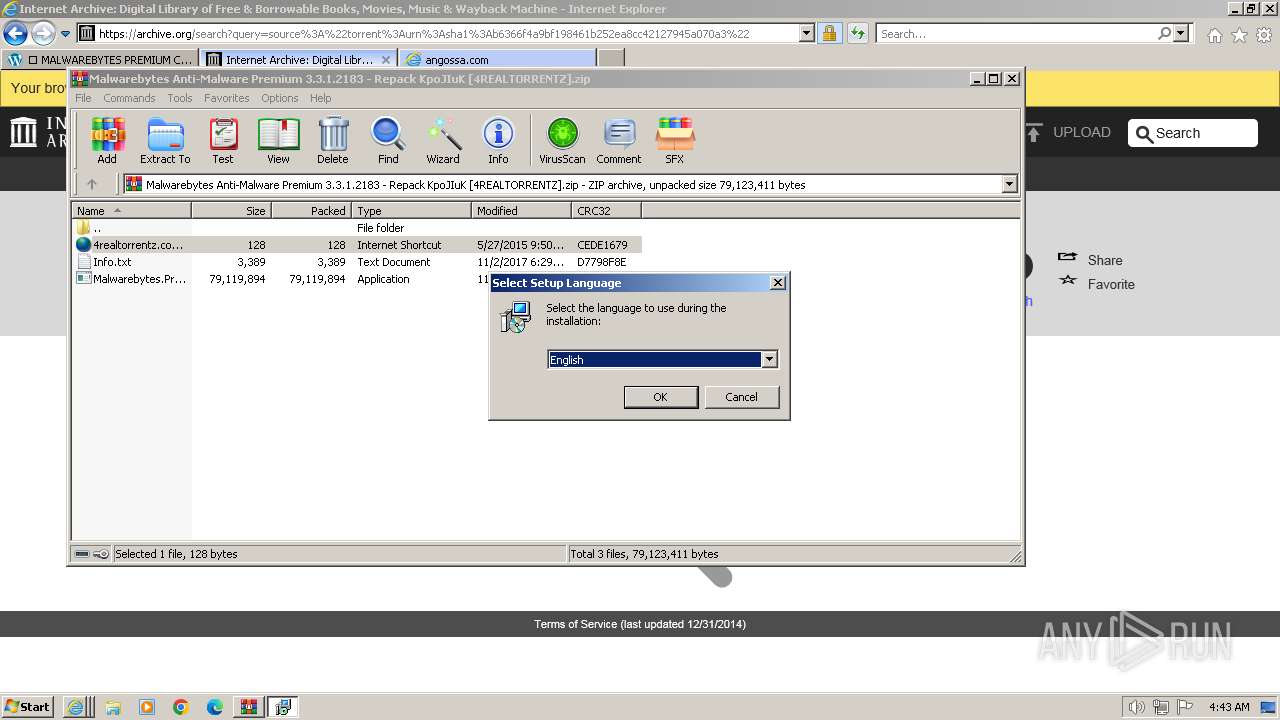Viewport: 1280px width, 720px height.
Task: Click the SFX toolbar icon
Action: [x=675, y=140]
